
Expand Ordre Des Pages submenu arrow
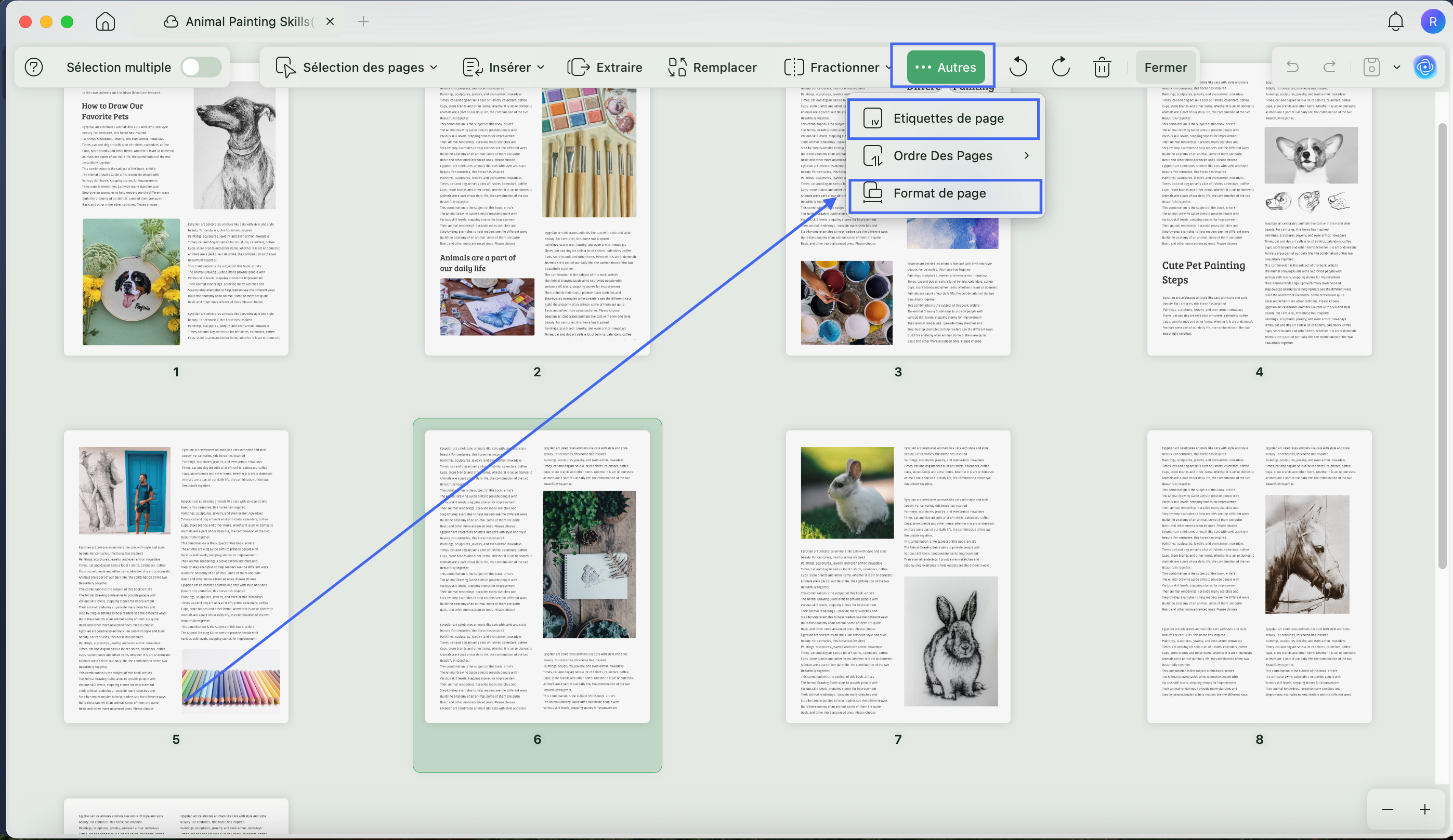(x=1026, y=155)
